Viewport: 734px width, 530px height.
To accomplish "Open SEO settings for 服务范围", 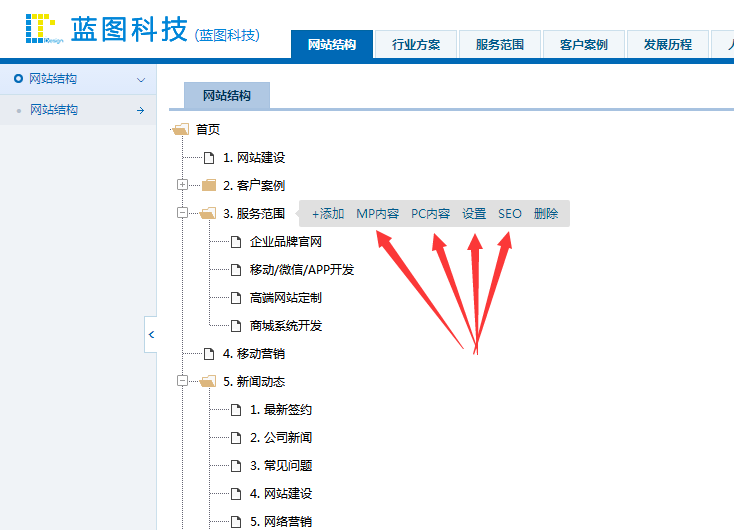I will (509, 214).
